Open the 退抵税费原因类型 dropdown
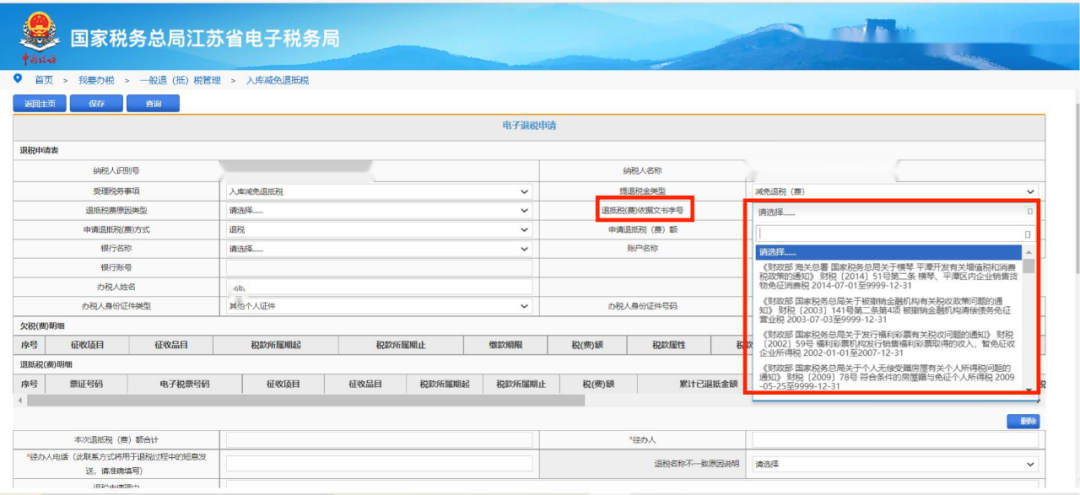 379,211
